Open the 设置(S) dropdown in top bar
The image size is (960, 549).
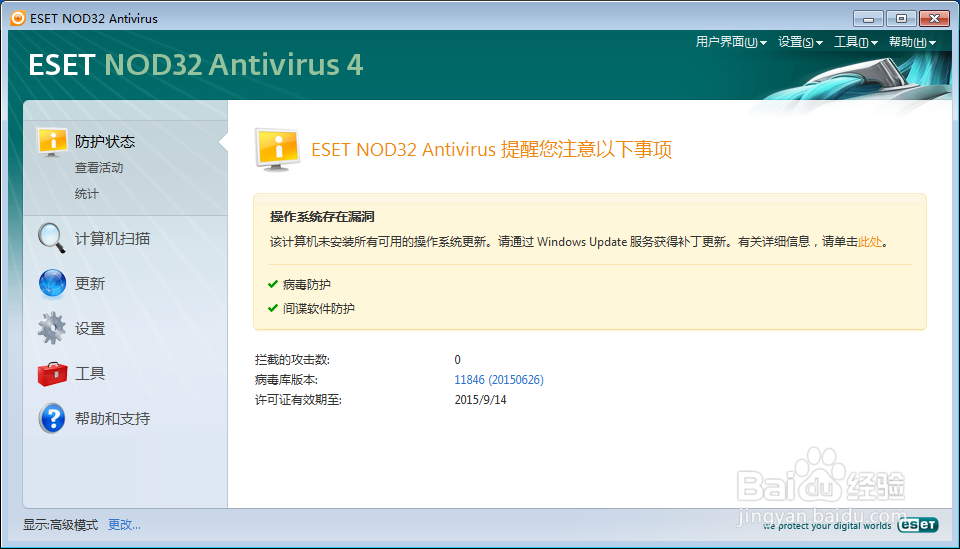pos(800,42)
